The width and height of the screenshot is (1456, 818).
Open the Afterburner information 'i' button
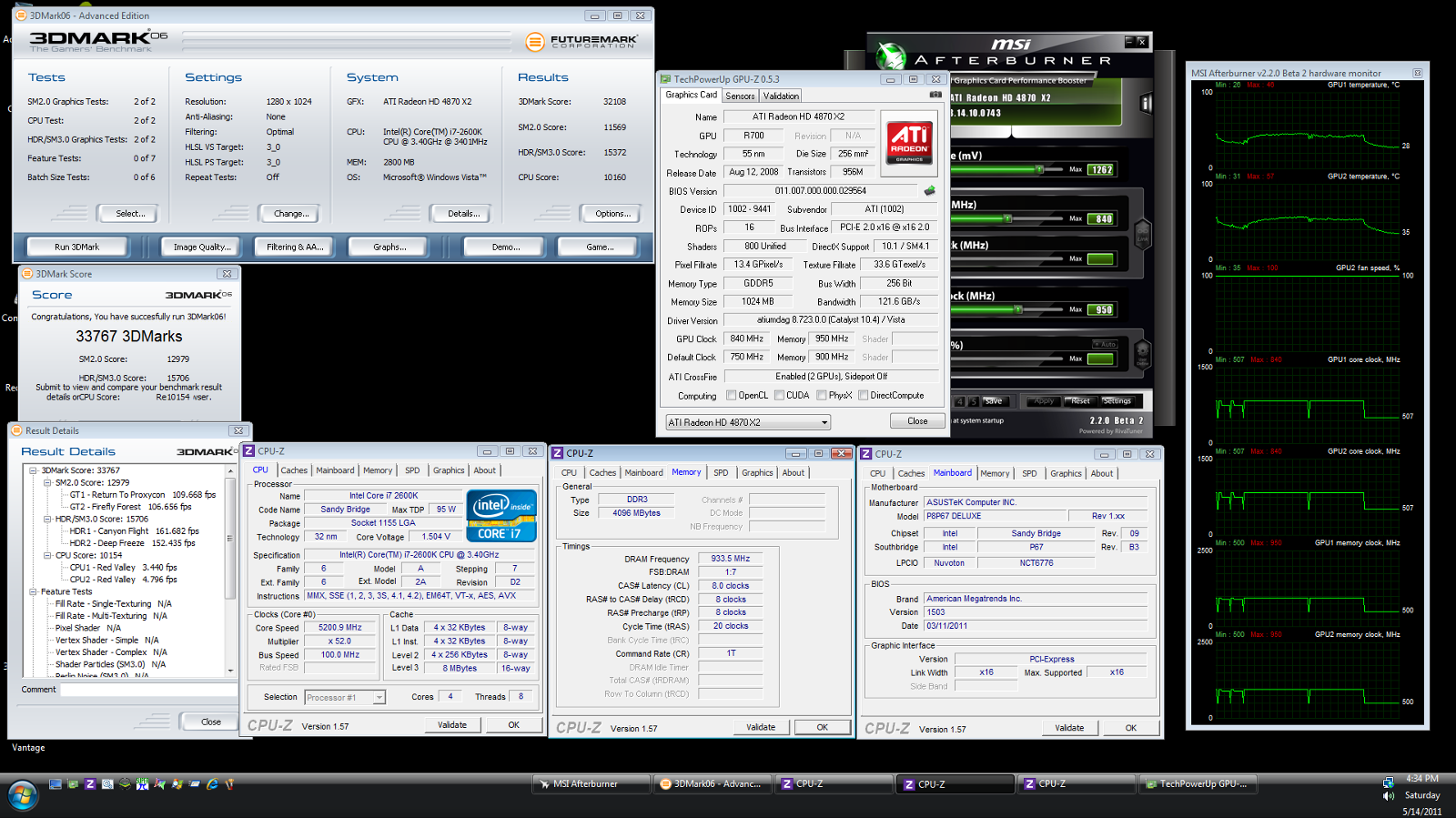tap(1146, 103)
